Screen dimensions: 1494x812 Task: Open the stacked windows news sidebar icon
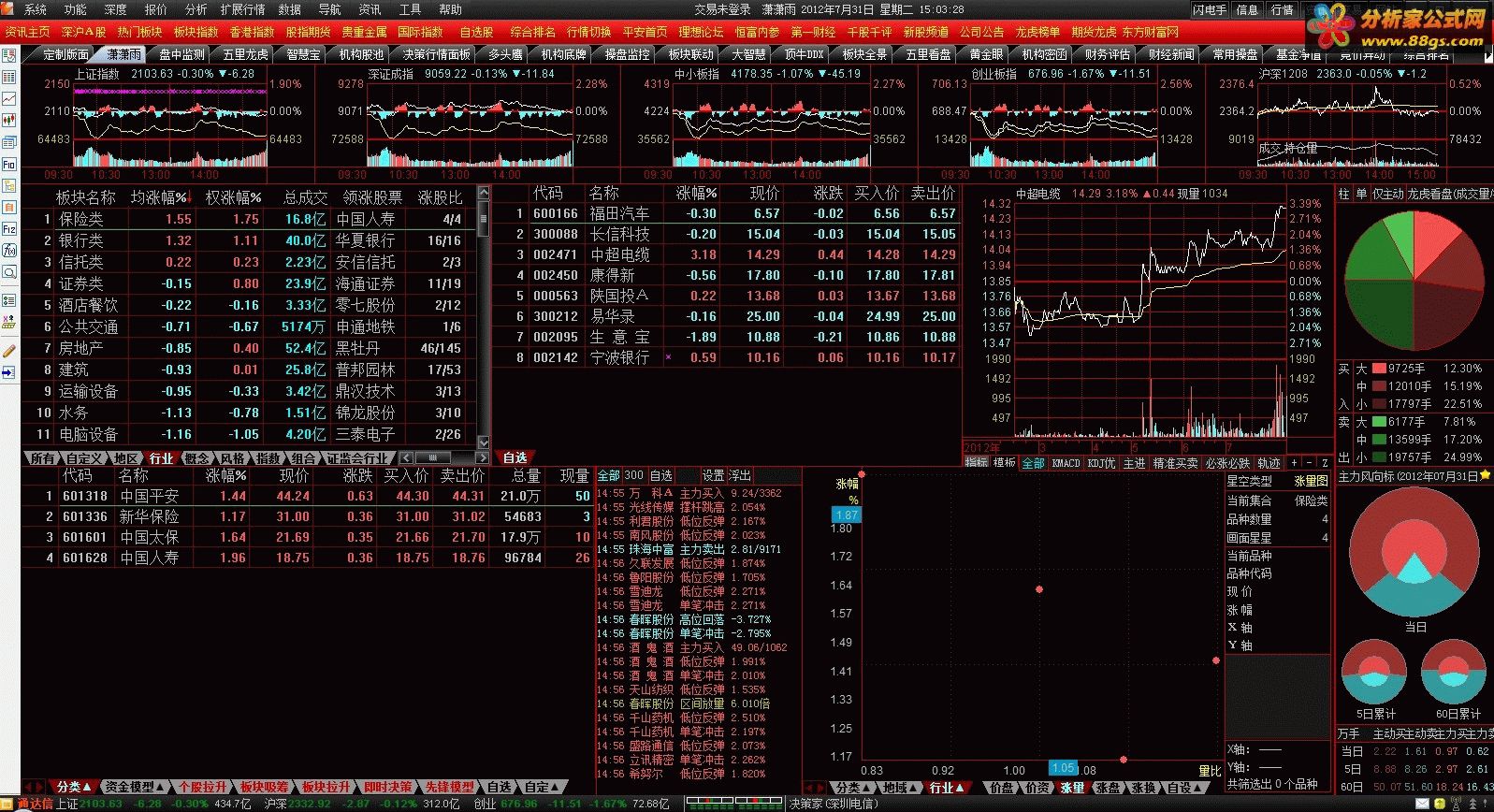click(9, 142)
